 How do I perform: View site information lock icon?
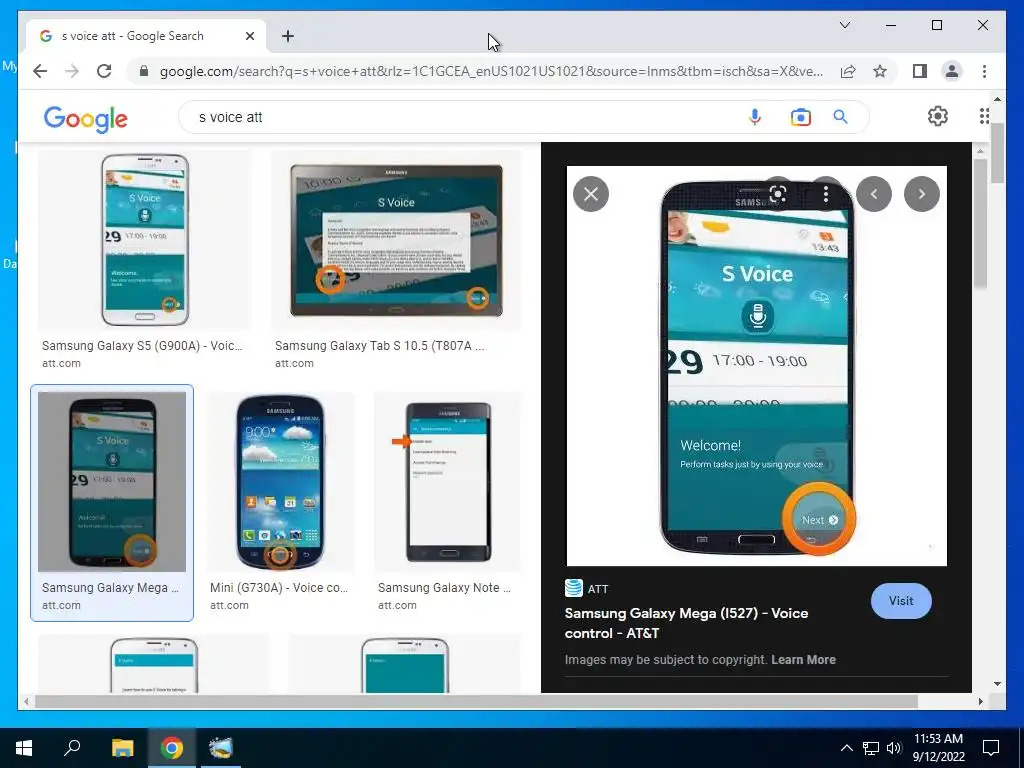coord(144,71)
